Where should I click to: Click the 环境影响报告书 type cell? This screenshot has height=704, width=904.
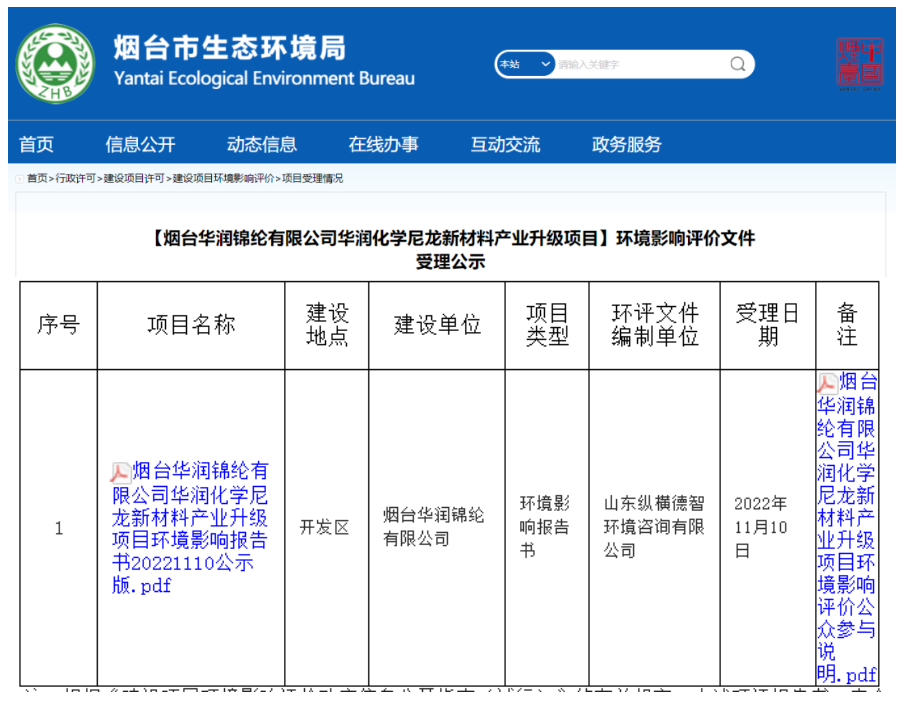tap(545, 527)
